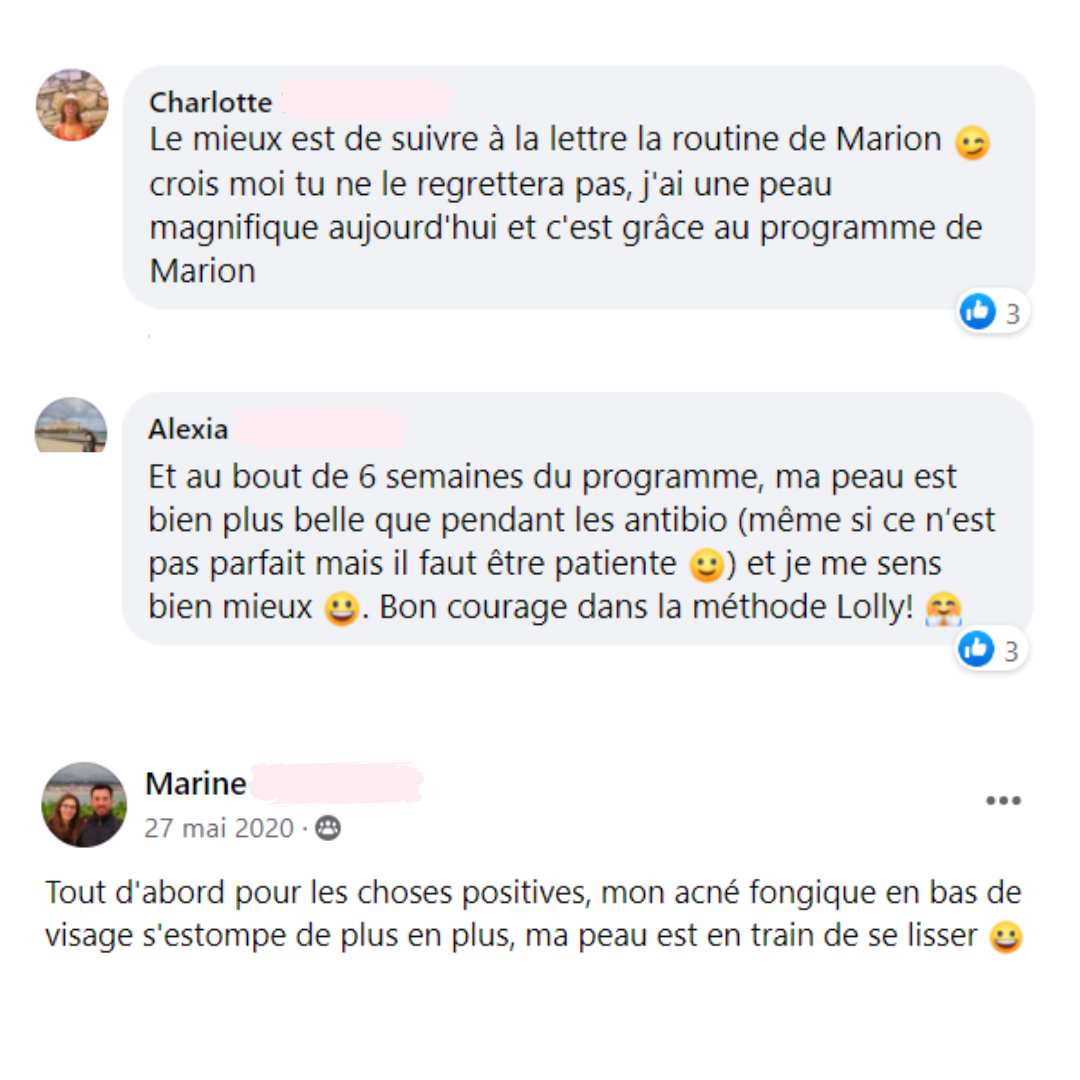Open the 27 mai 2020 post timestamp
The height and width of the screenshot is (1080, 1080).
[219, 828]
